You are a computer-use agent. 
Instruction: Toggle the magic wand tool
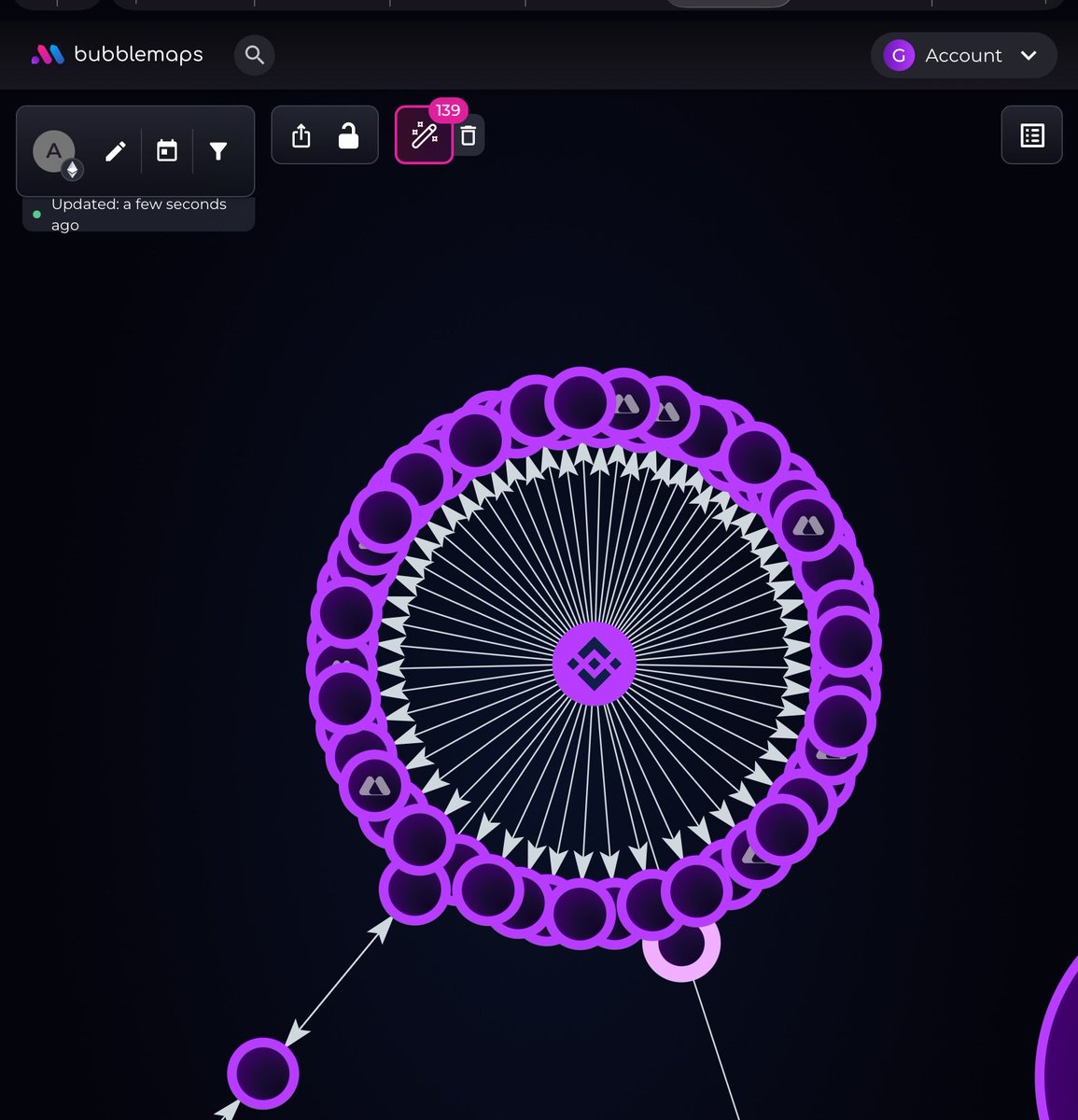pyautogui.click(x=424, y=135)
